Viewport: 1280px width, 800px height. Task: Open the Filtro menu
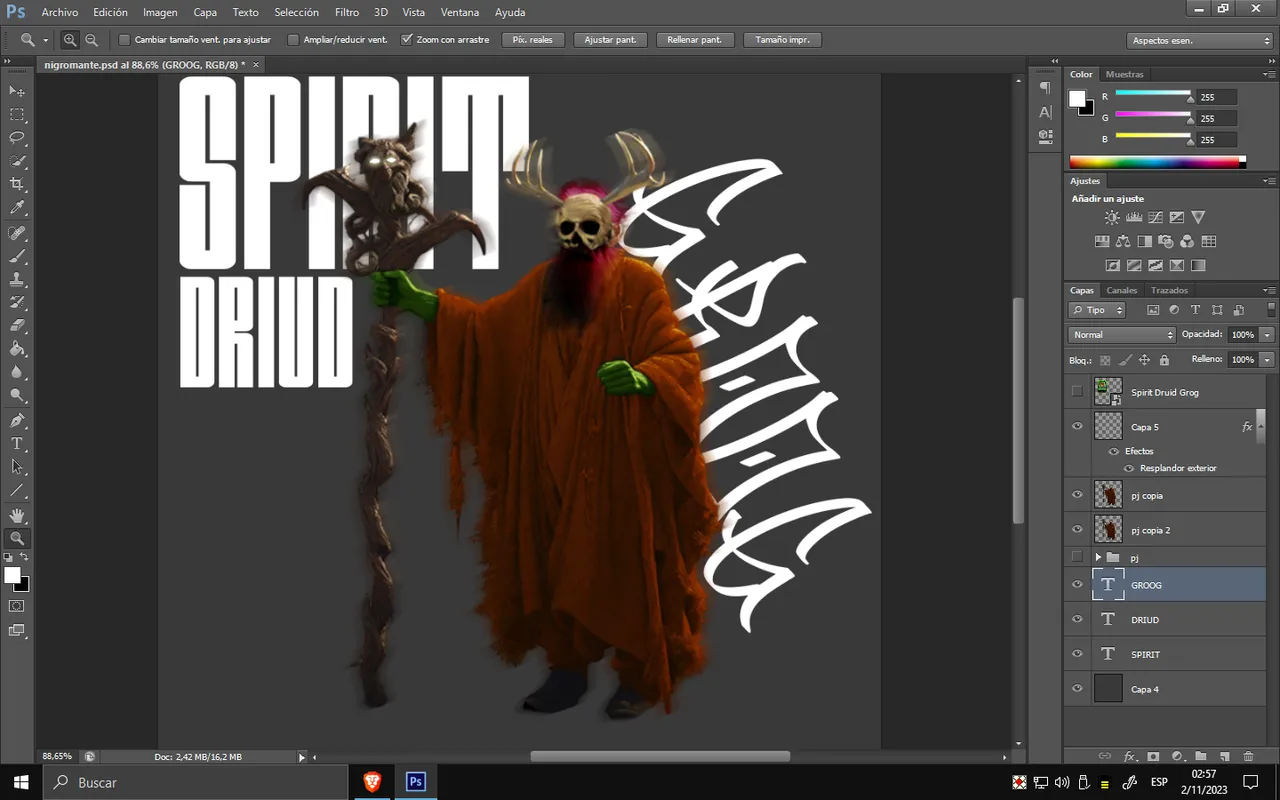point(347,12)
